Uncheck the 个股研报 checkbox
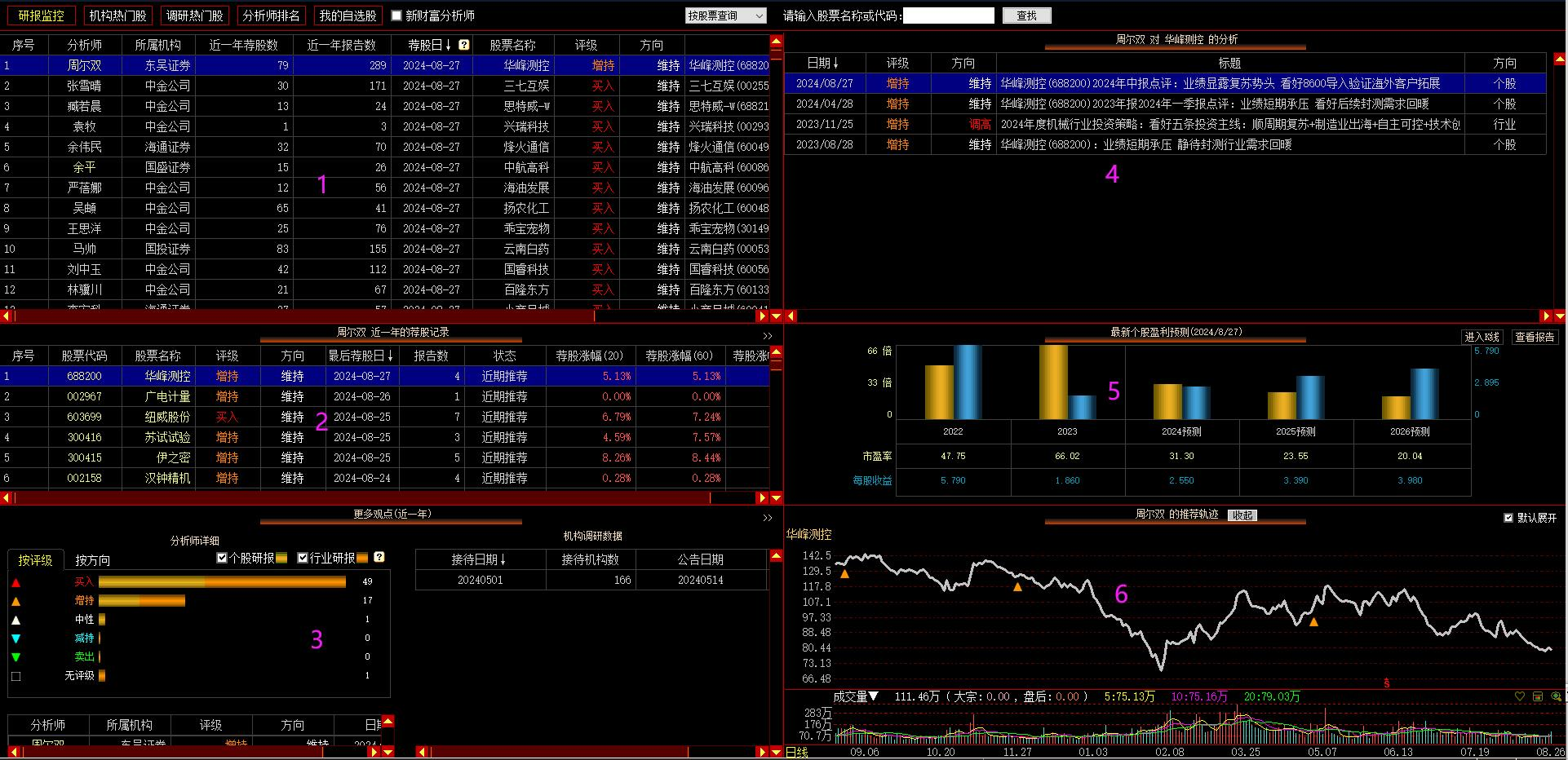 [222, 558]
